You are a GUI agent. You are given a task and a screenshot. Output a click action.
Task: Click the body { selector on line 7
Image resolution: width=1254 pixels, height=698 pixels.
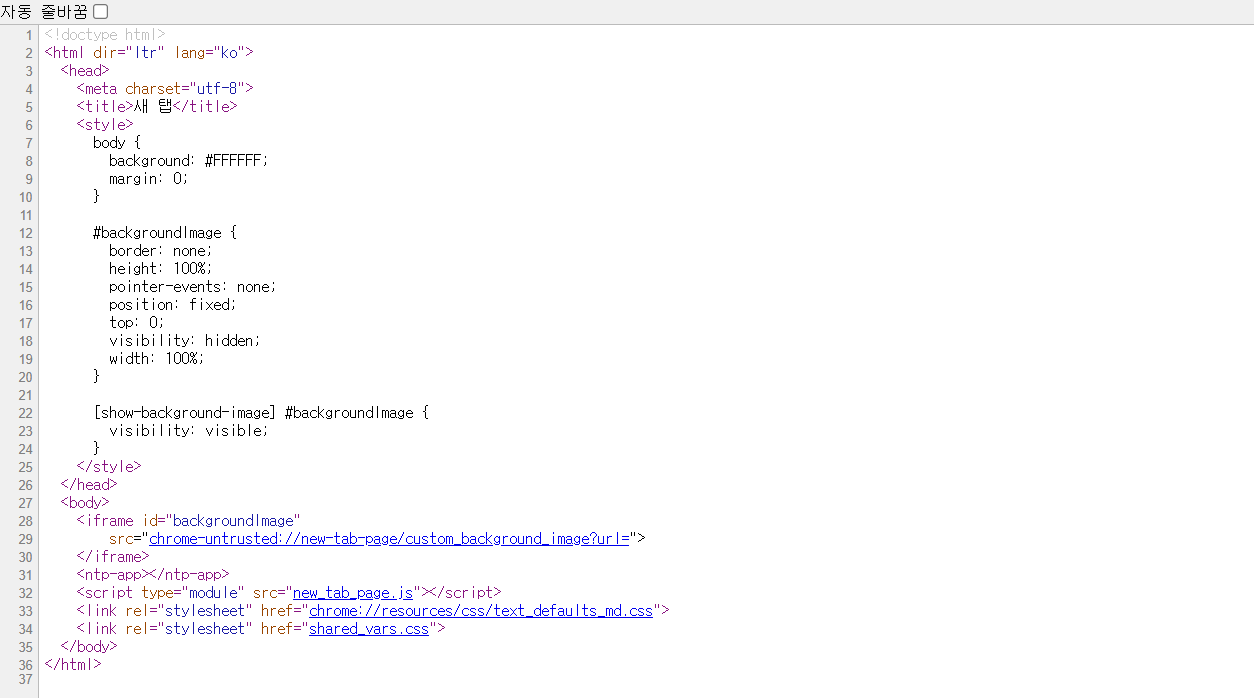[117, 142]
